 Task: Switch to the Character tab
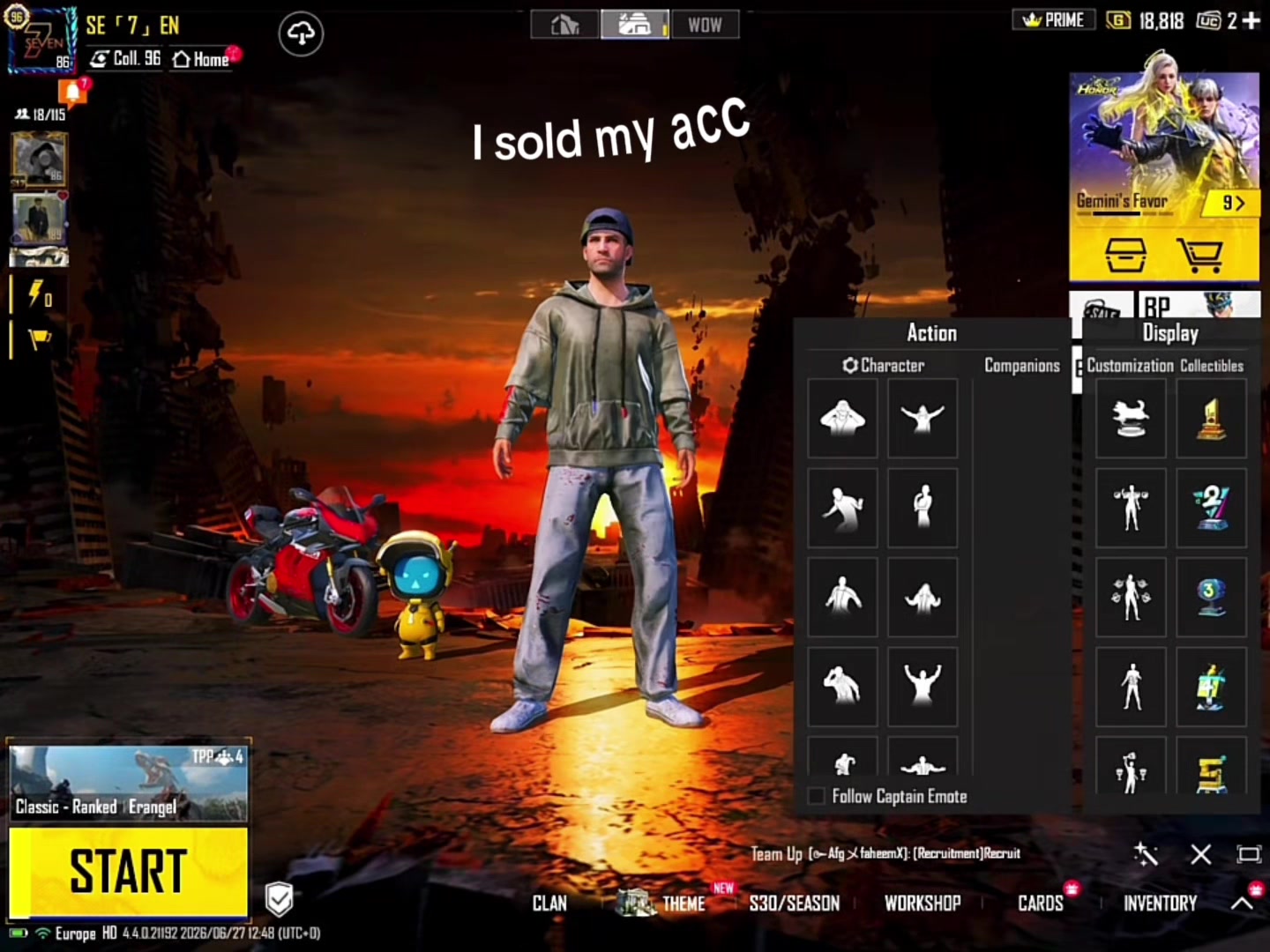[883, 365]
